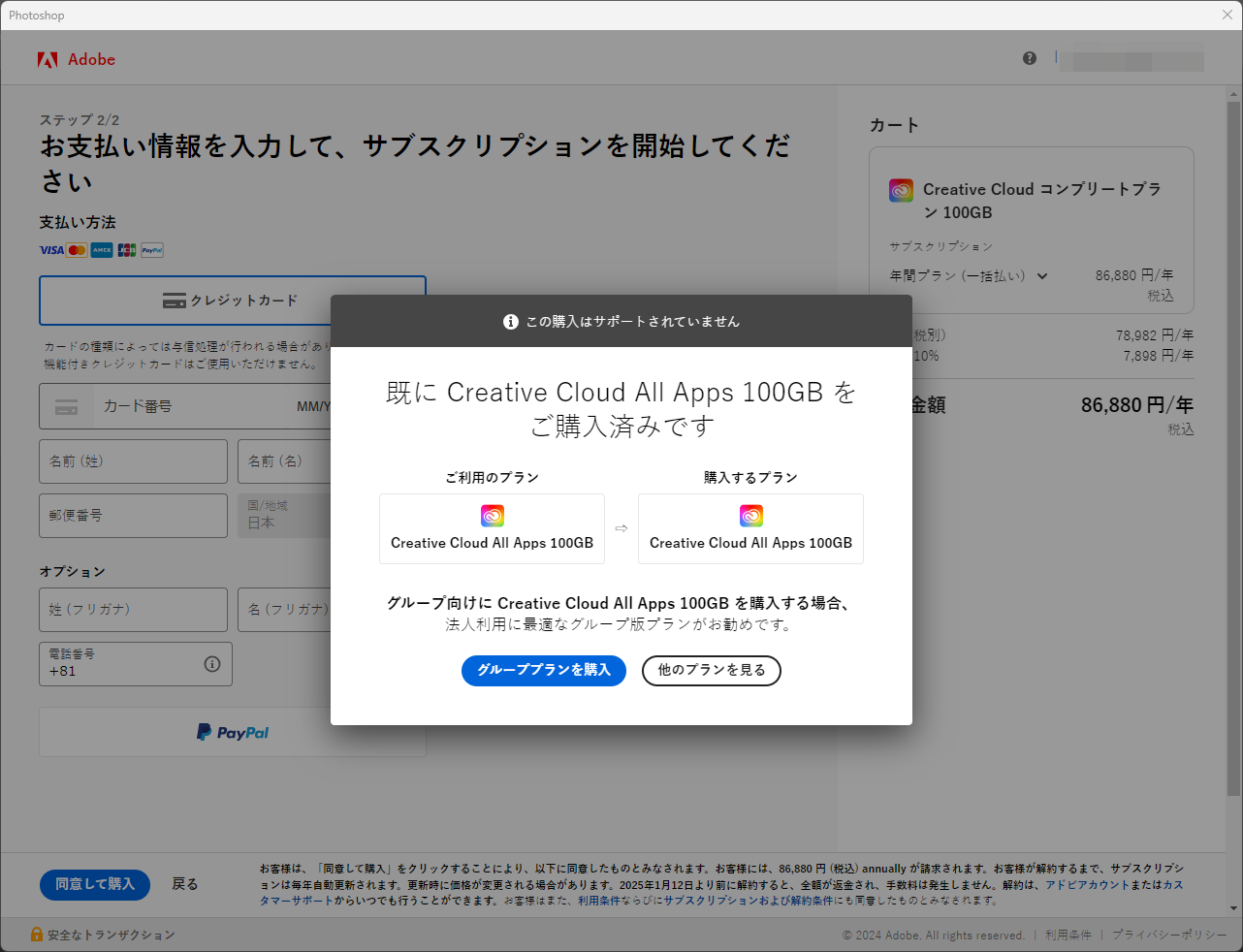Click the scrollbar down arrow
1243x952 pixels.
coord(1234,908)
